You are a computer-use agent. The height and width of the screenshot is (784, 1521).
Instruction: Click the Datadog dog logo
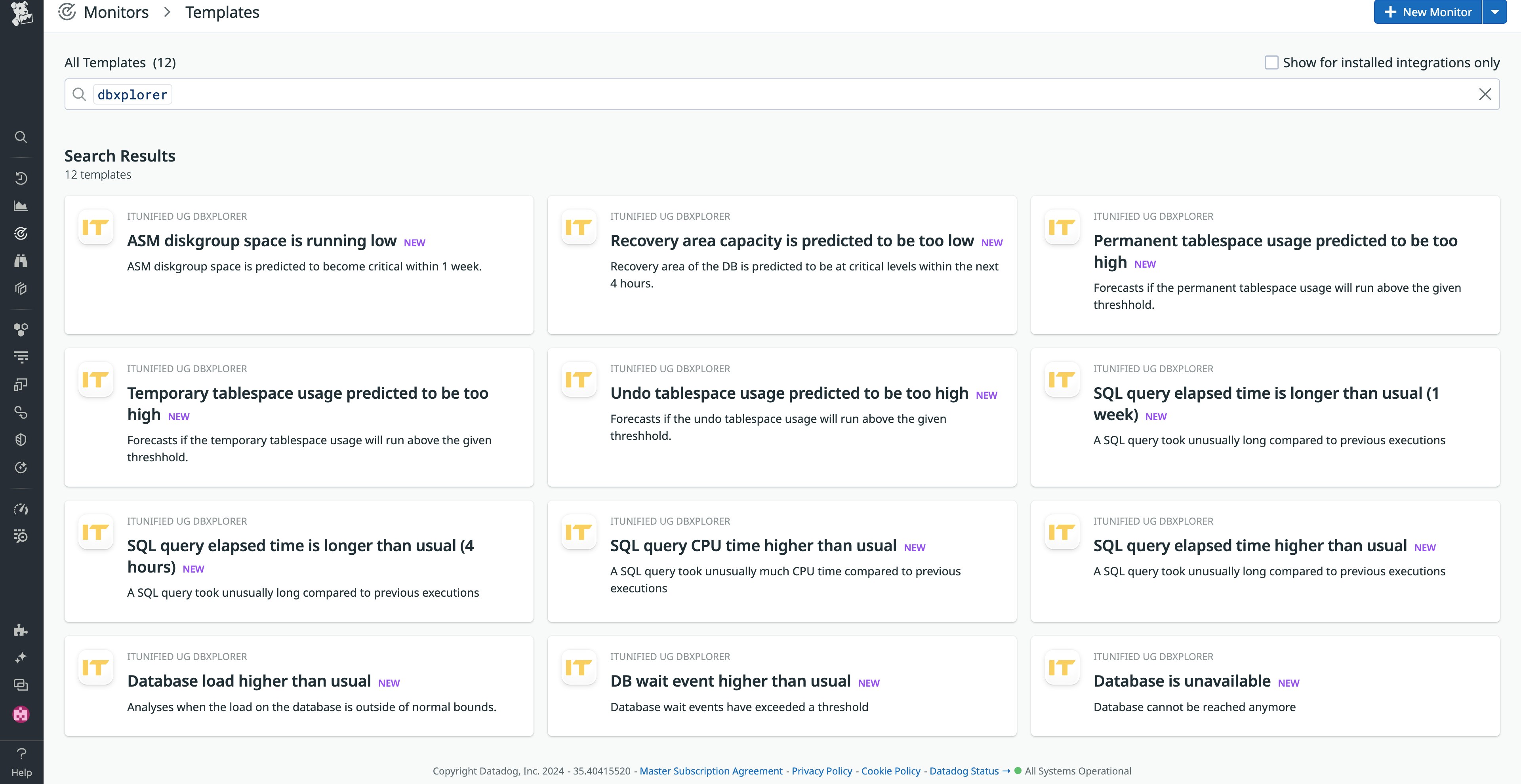[x=21, y=13]
